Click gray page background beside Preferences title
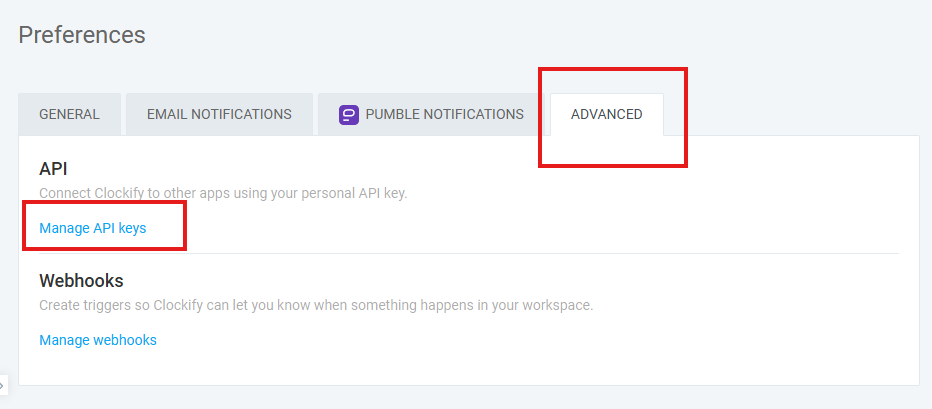The height and width of the screenshot is (409, 932). pyautogui.click(x=535, y=35)
